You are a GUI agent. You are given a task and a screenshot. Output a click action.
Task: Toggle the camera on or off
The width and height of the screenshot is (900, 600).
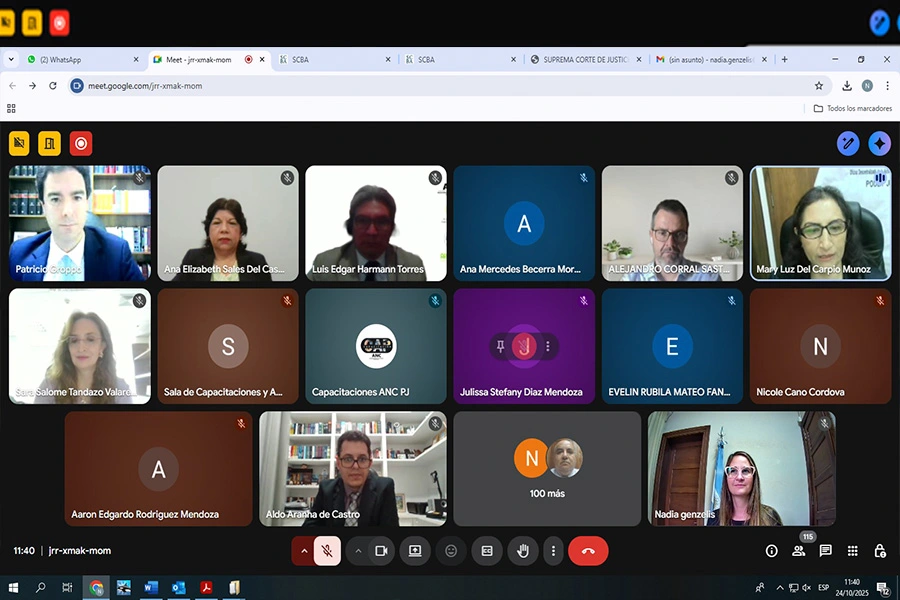[381, 551]
